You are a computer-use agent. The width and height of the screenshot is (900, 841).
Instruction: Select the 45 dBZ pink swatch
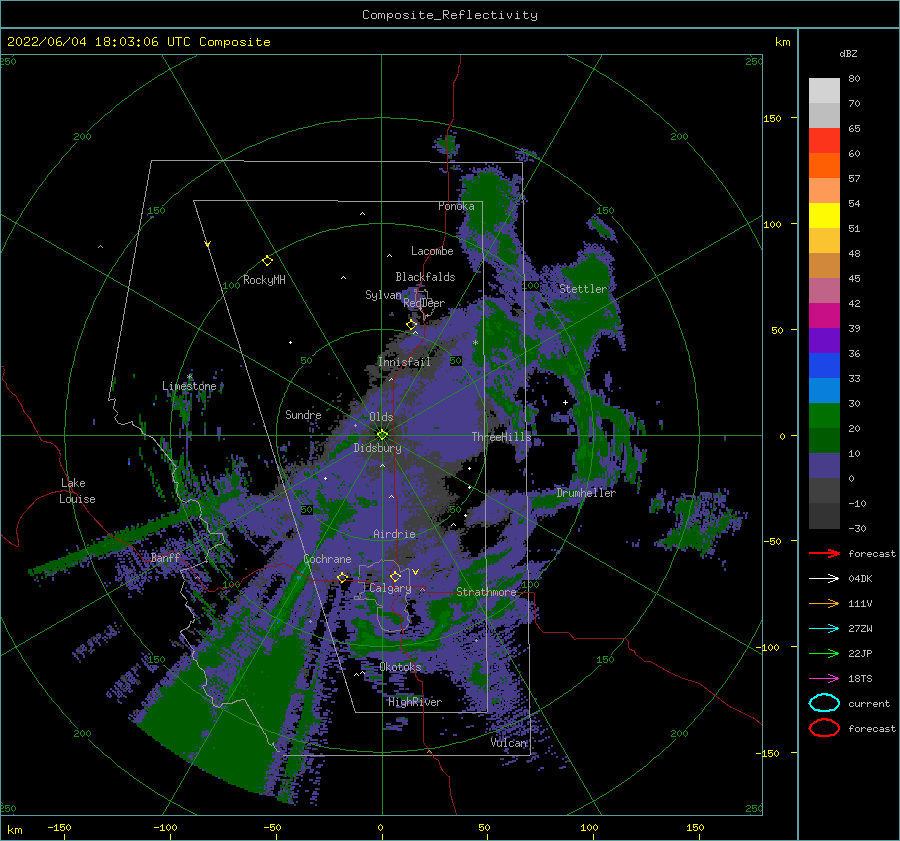824,290
